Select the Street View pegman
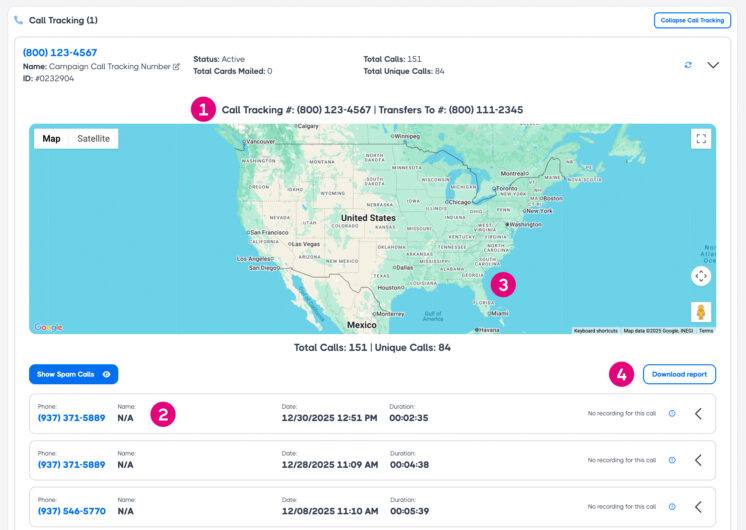 tap(701, 312)
